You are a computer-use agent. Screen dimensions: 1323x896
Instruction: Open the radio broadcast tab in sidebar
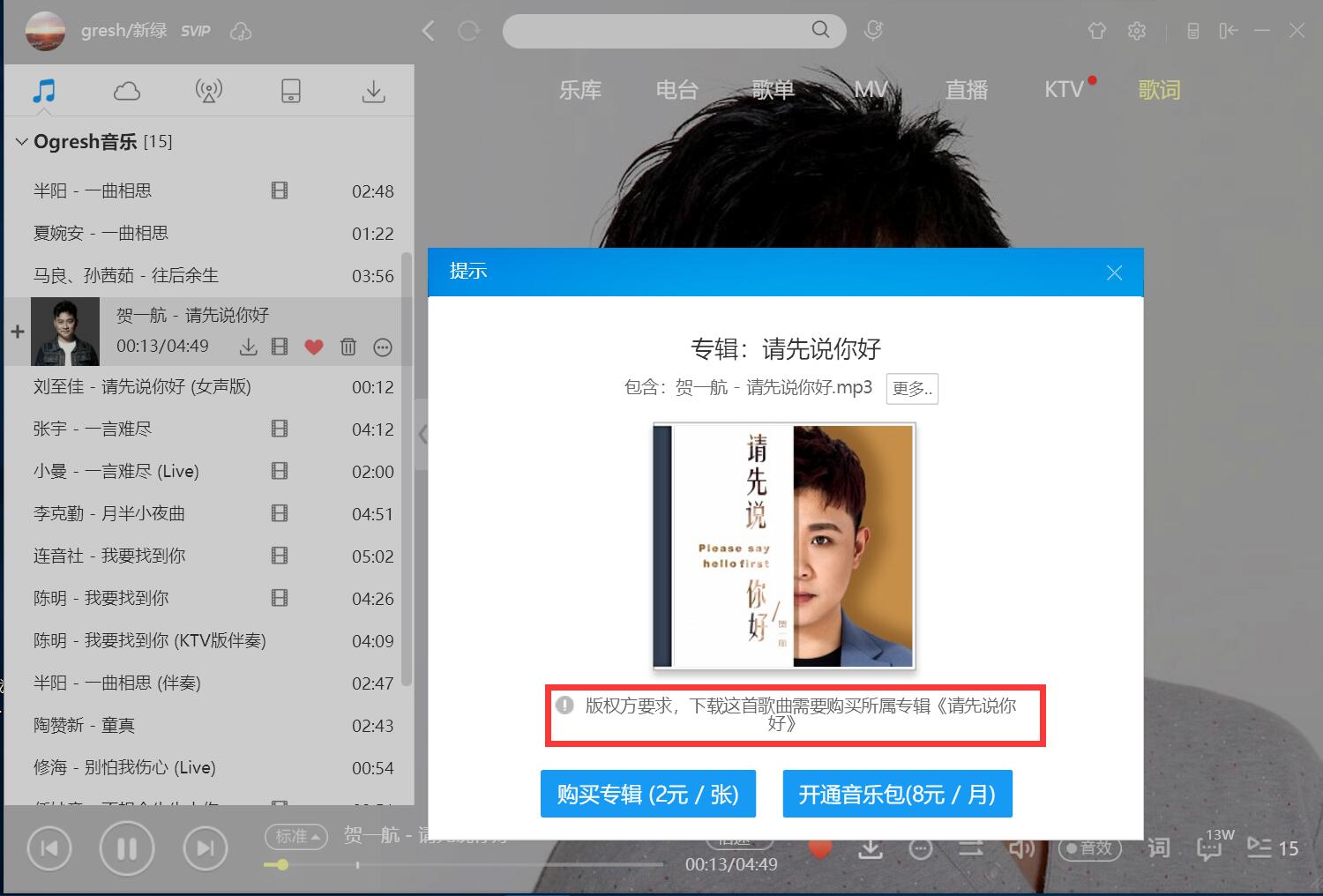(x=208, y=91)
